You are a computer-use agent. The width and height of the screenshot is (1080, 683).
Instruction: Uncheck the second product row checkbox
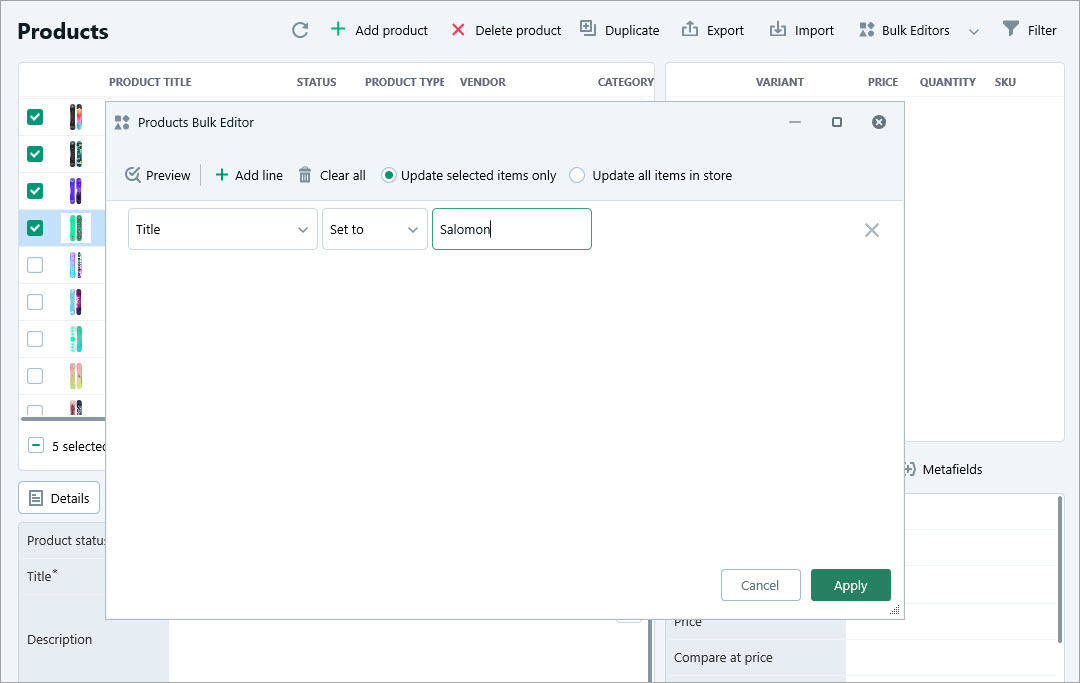[x=35, y=154]
